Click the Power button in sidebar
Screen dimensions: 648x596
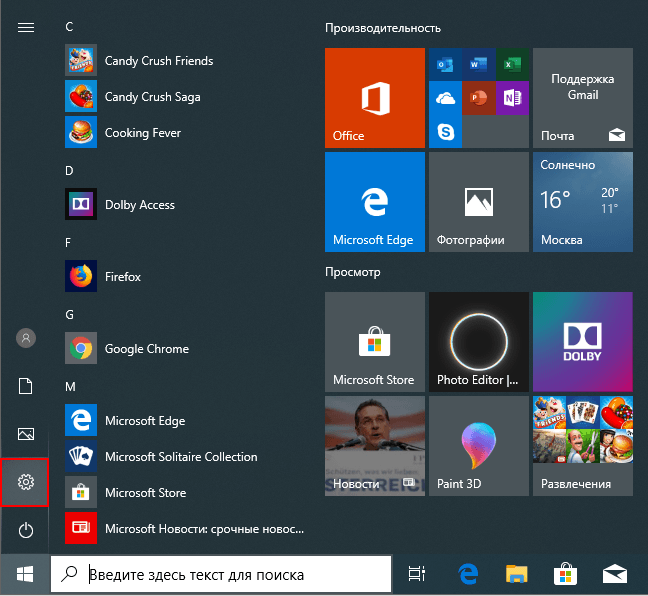click(x=26, y=530)
